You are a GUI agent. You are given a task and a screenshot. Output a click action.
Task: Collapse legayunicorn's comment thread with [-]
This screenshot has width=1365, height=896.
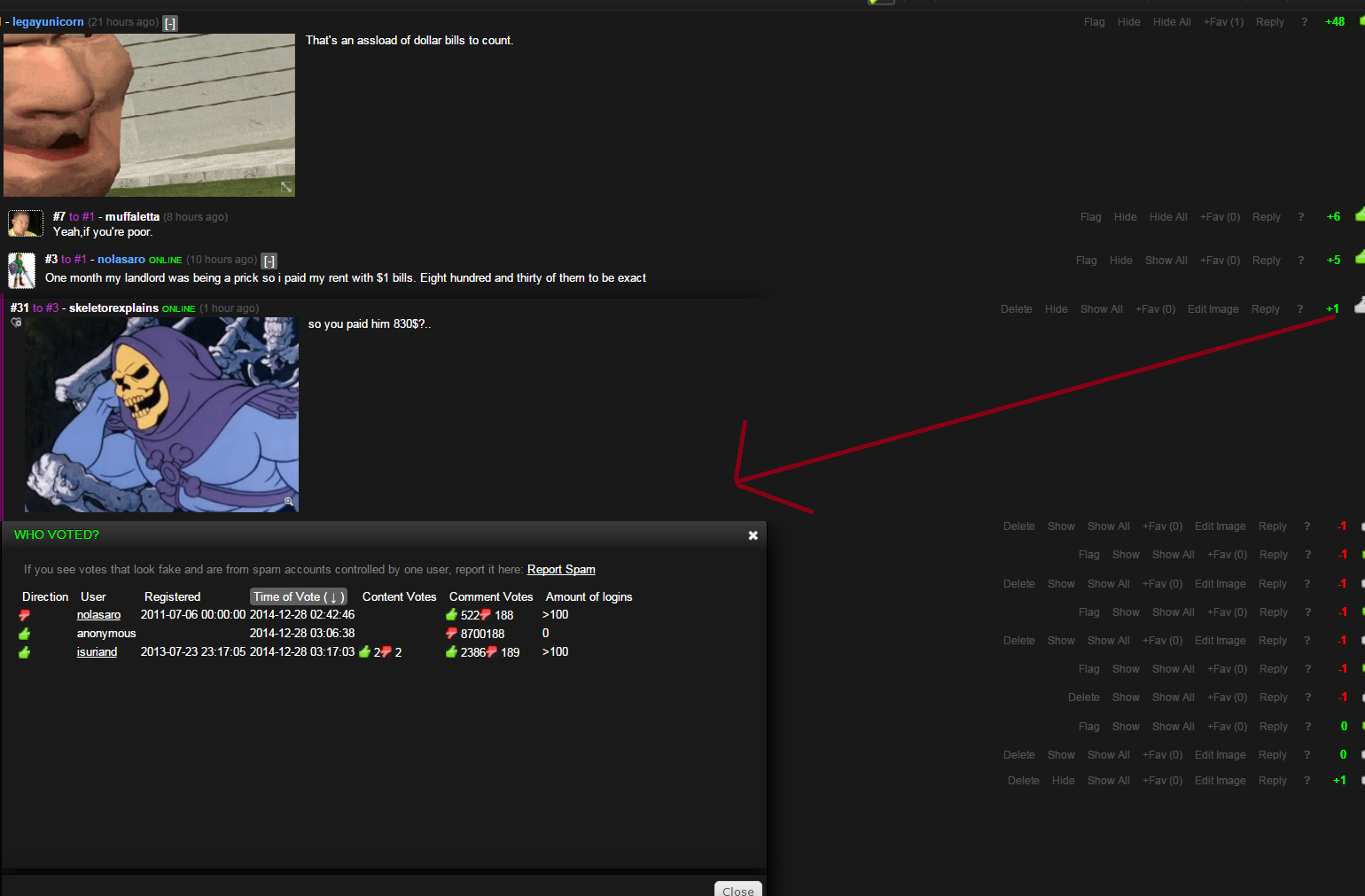tap(170, 23)
